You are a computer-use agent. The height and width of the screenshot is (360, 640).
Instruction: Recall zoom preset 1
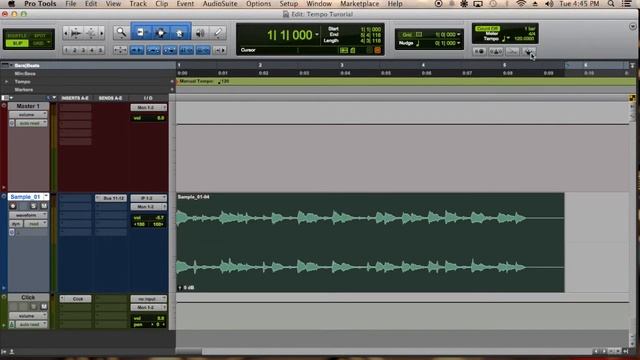[67, 50]
